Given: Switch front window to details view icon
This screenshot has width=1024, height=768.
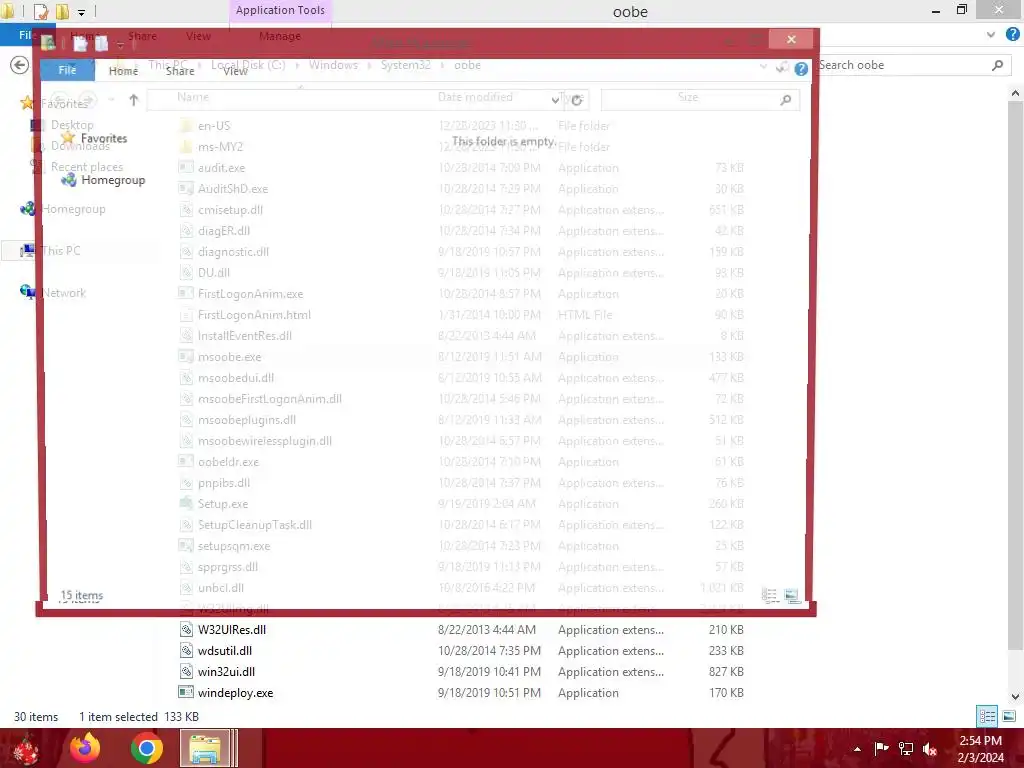Looking at the screenshot, I should click(x=769, y=595).
